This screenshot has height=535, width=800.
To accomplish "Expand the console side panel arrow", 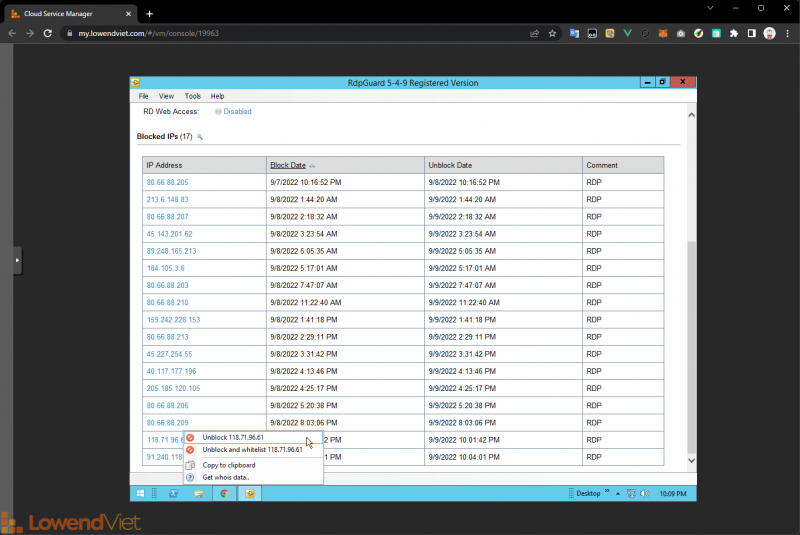I will pyautogui.click(x=17, y=260).
